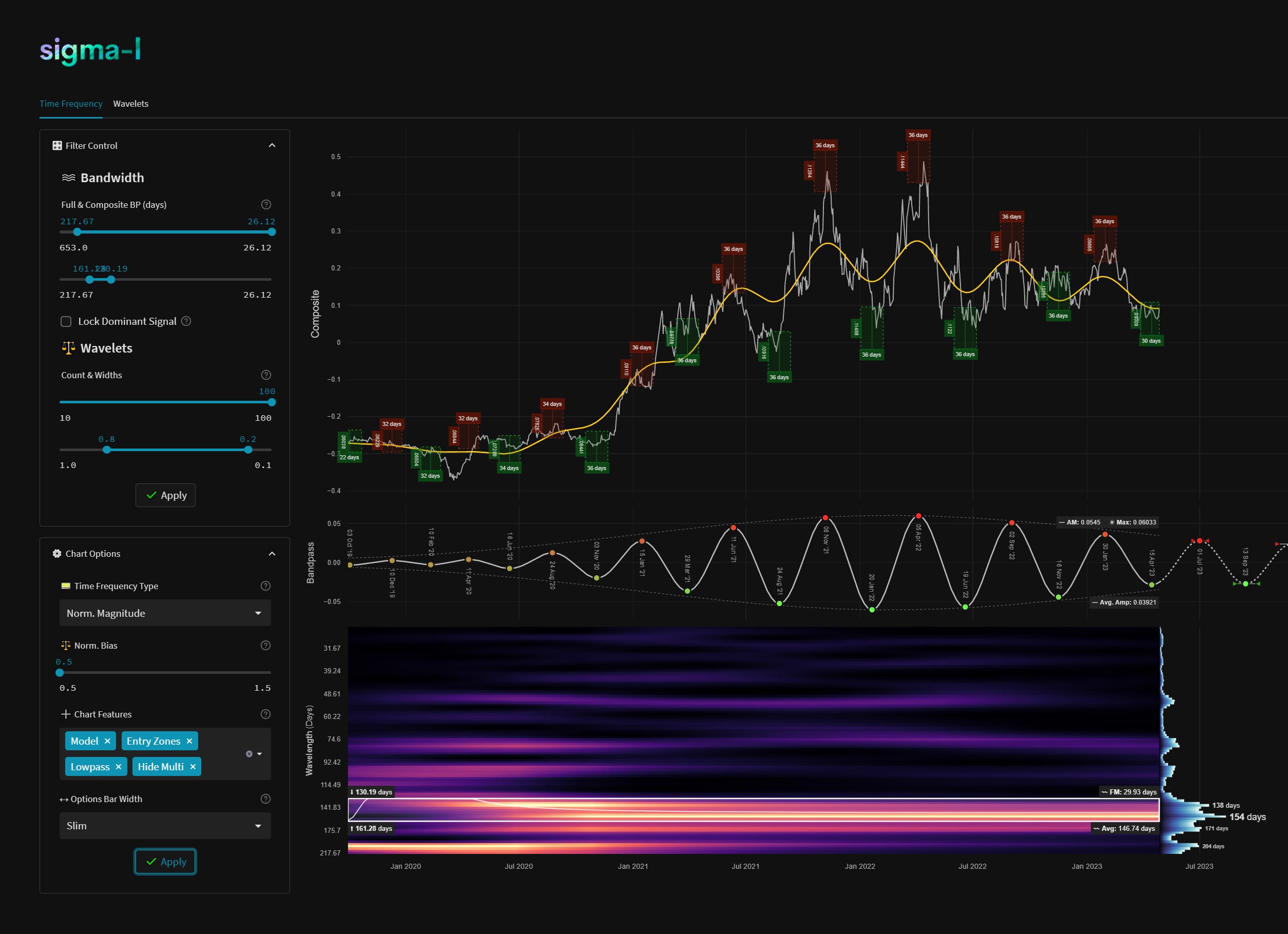Click the 154 days spectrum peak label
Image resolution: width=1288 pixels, height=934 pixels.
click(1247, 817)
